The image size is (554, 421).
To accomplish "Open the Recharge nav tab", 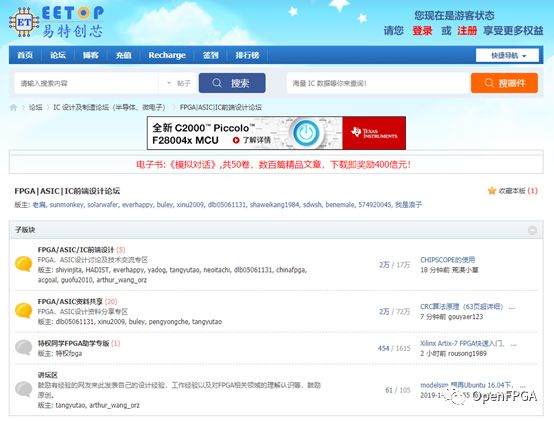I will click(x=167, y=55).
